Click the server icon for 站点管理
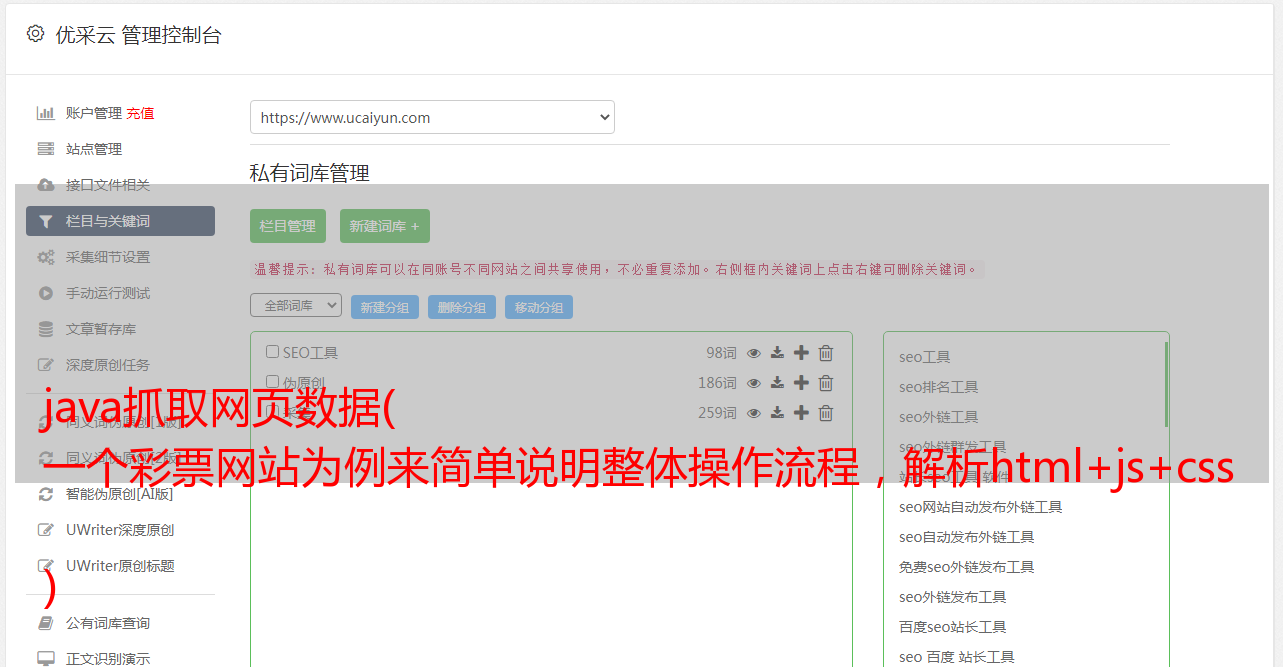 [x=46, y=149]
